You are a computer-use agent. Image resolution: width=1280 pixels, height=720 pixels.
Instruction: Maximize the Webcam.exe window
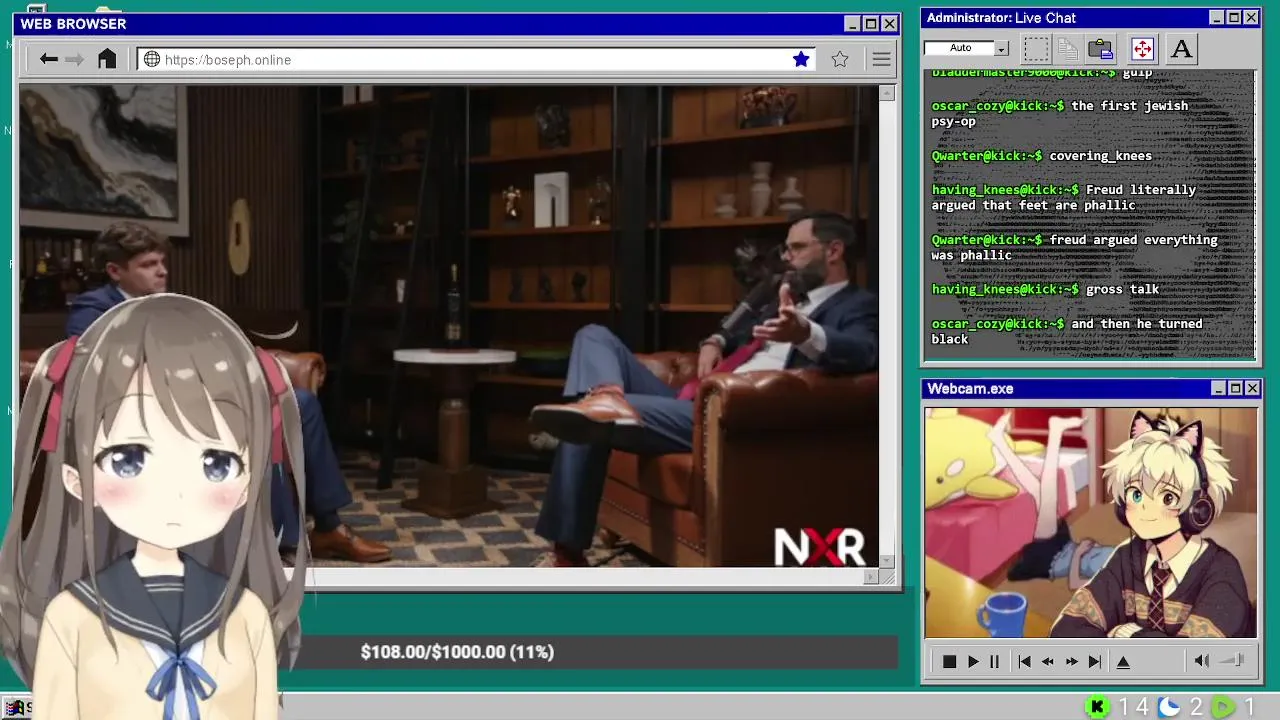tap(1235, 388)
